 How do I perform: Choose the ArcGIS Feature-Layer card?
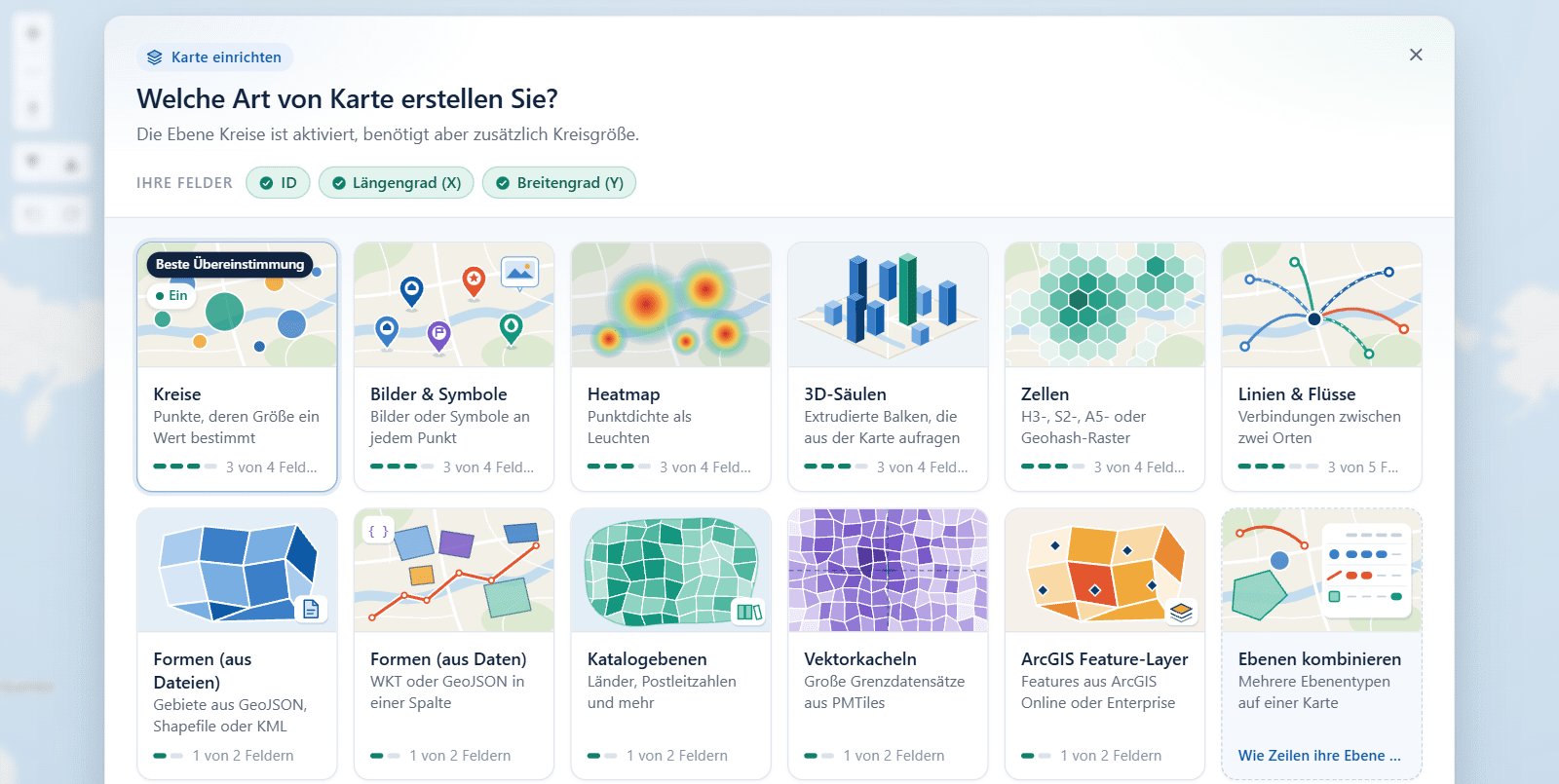[1105, 644]
